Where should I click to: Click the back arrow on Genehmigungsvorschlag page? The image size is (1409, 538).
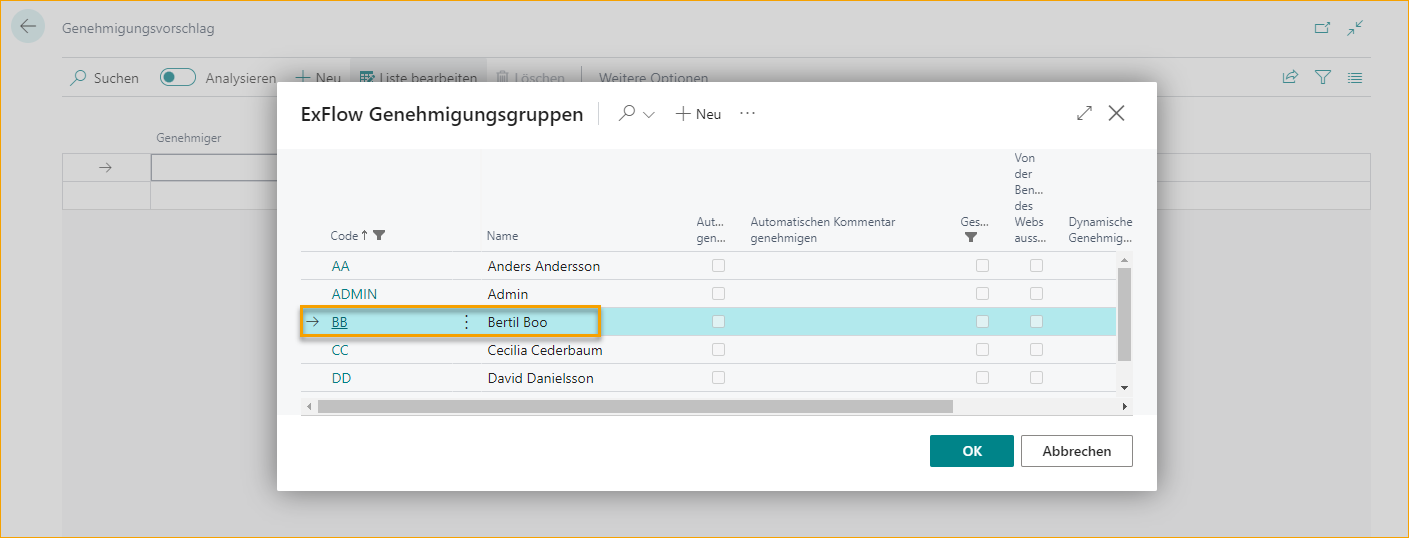(28, 27)
